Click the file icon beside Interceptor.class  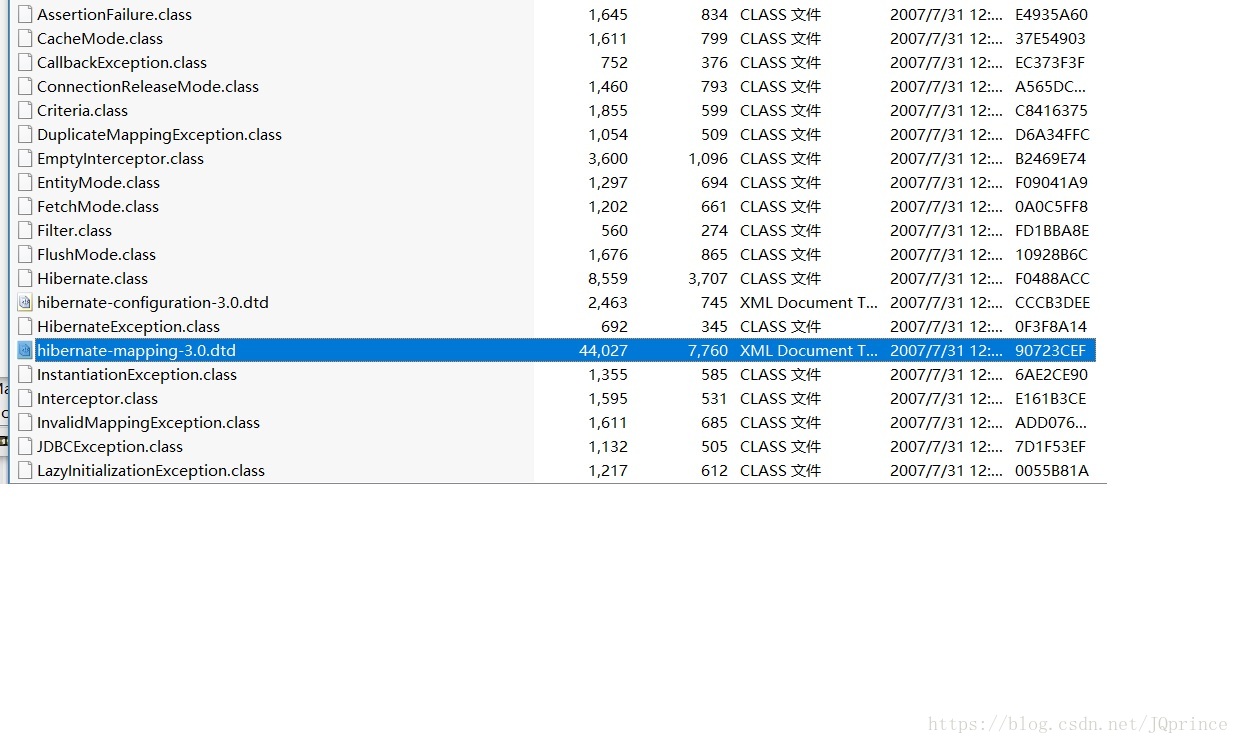(x=24, y=398)
